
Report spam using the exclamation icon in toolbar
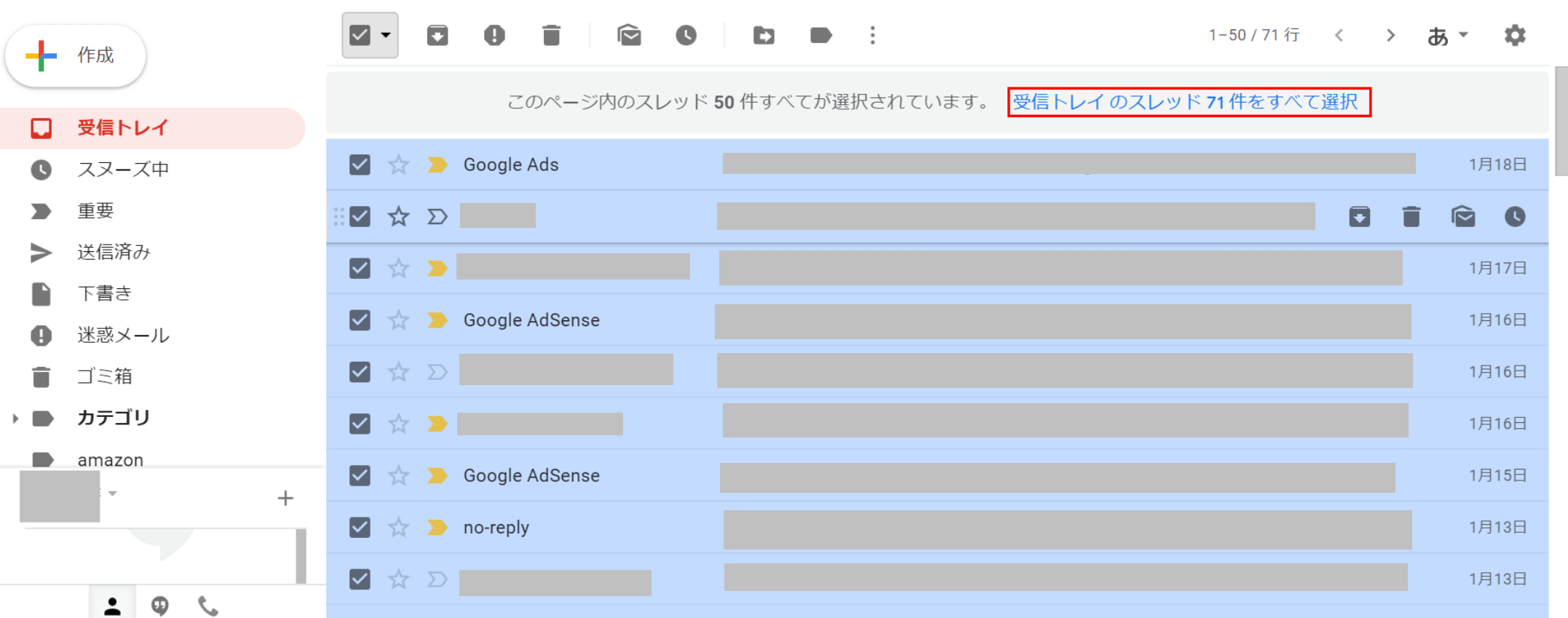pos(494,35)
